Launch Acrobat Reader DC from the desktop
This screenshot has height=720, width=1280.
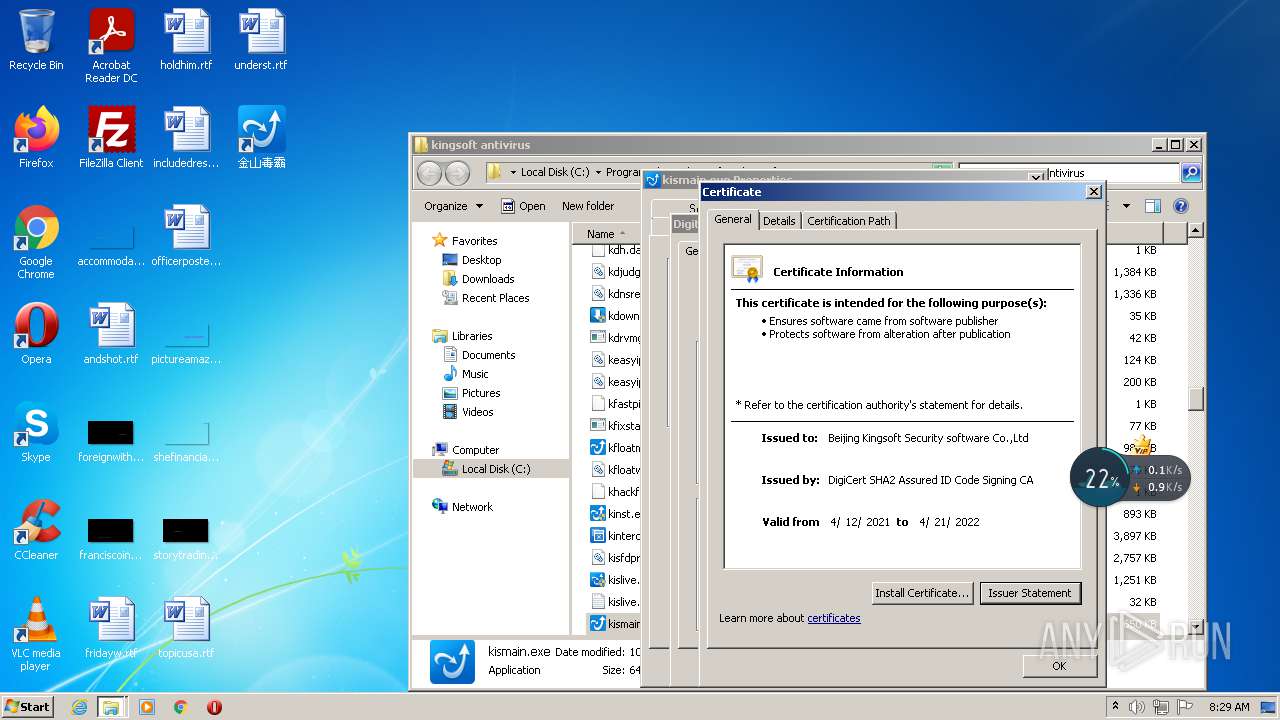pyautogui.click(x=111, y=46)
